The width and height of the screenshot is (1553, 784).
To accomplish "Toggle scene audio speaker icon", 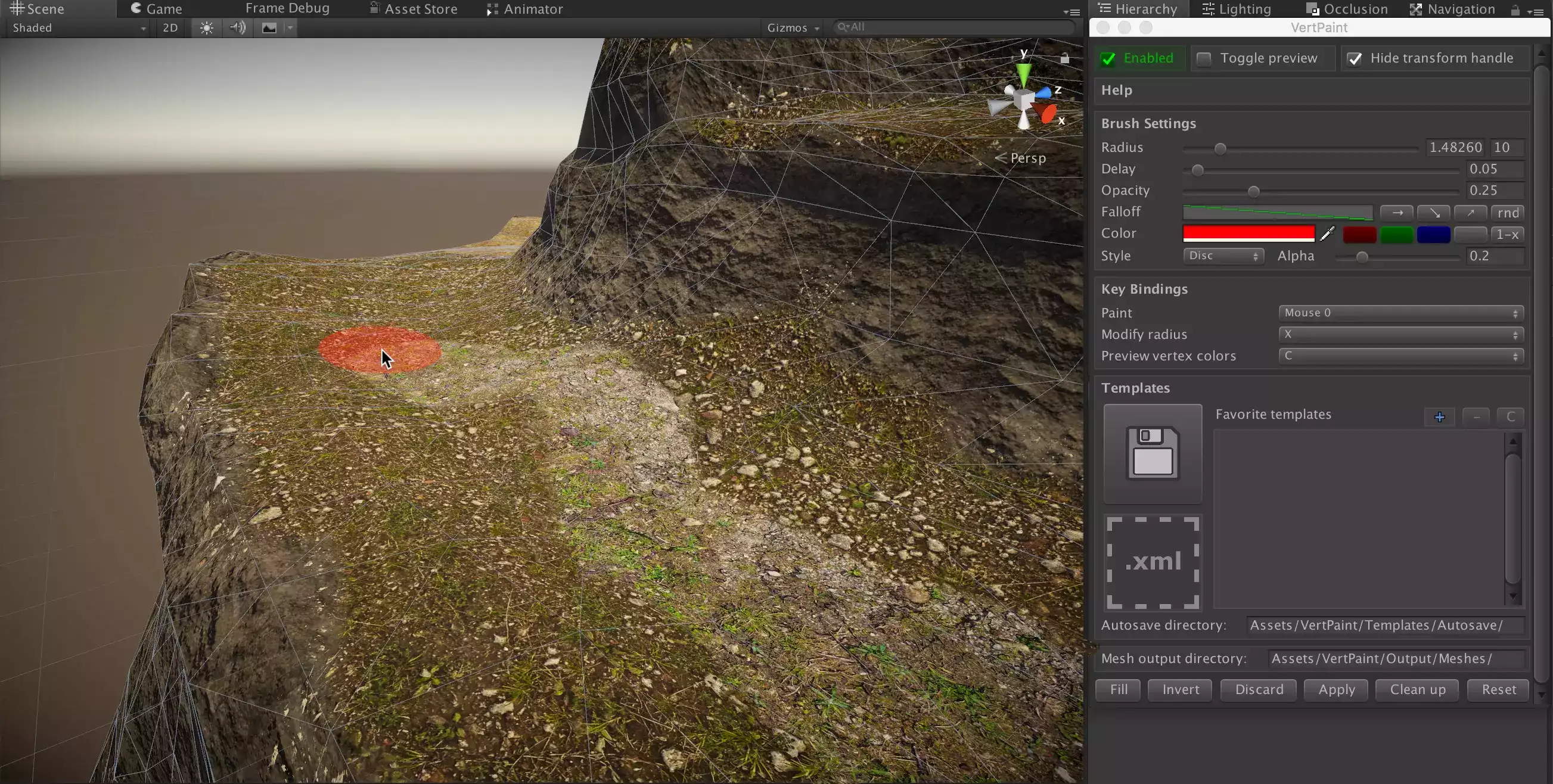I will (x=238, y=28).
